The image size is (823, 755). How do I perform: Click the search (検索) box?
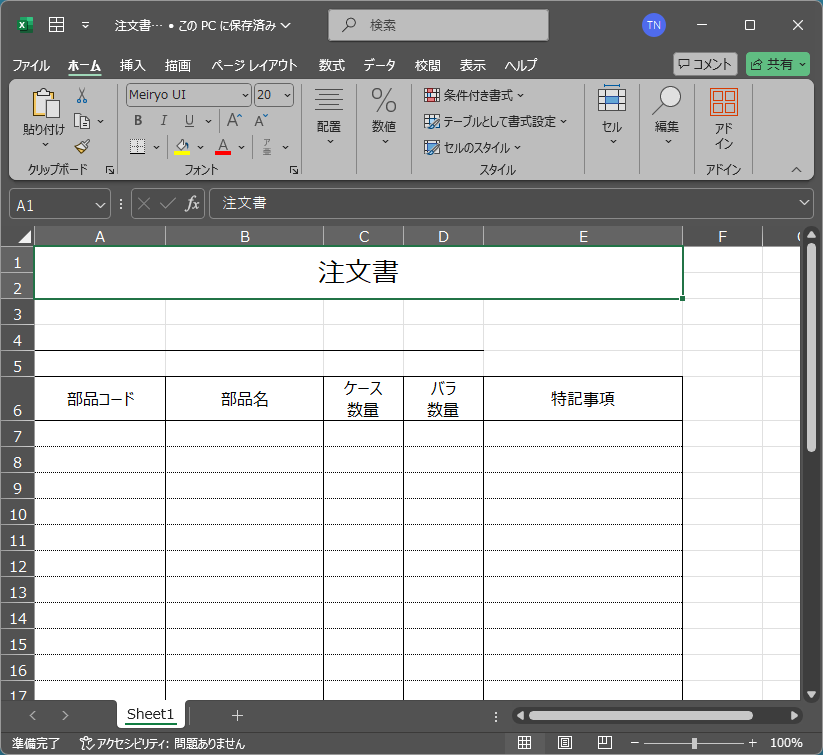tap(438, 25)
